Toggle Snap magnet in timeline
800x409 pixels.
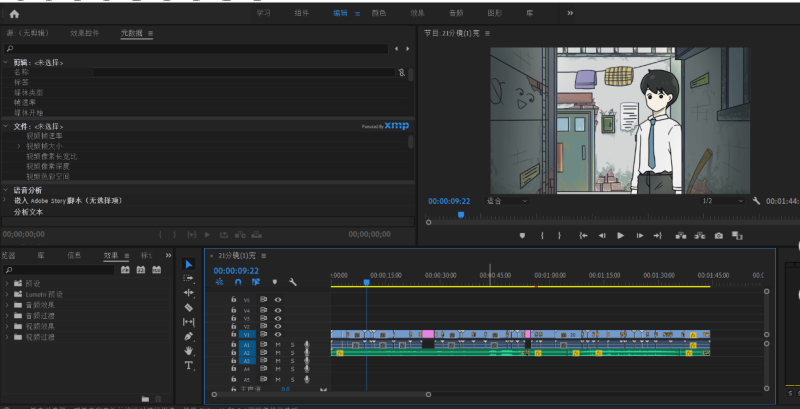[238, 282]
